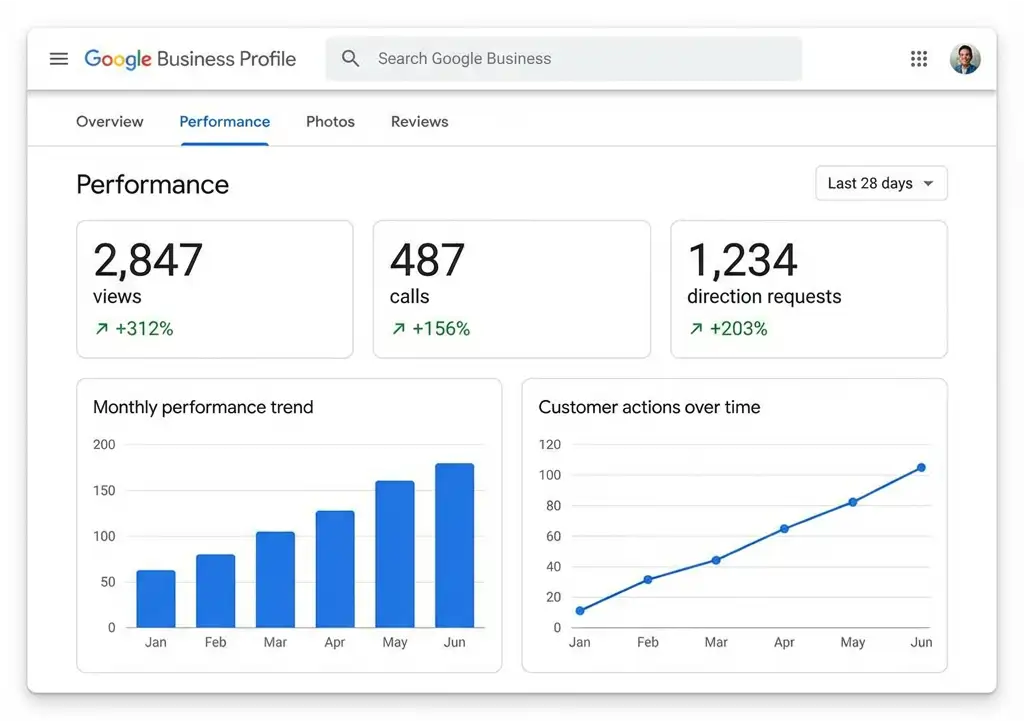Click the Mar data point on line chart
Image resolution: width=1024 pixels, height=721 pixels.
pyautogui.click(x=716, y=560)
